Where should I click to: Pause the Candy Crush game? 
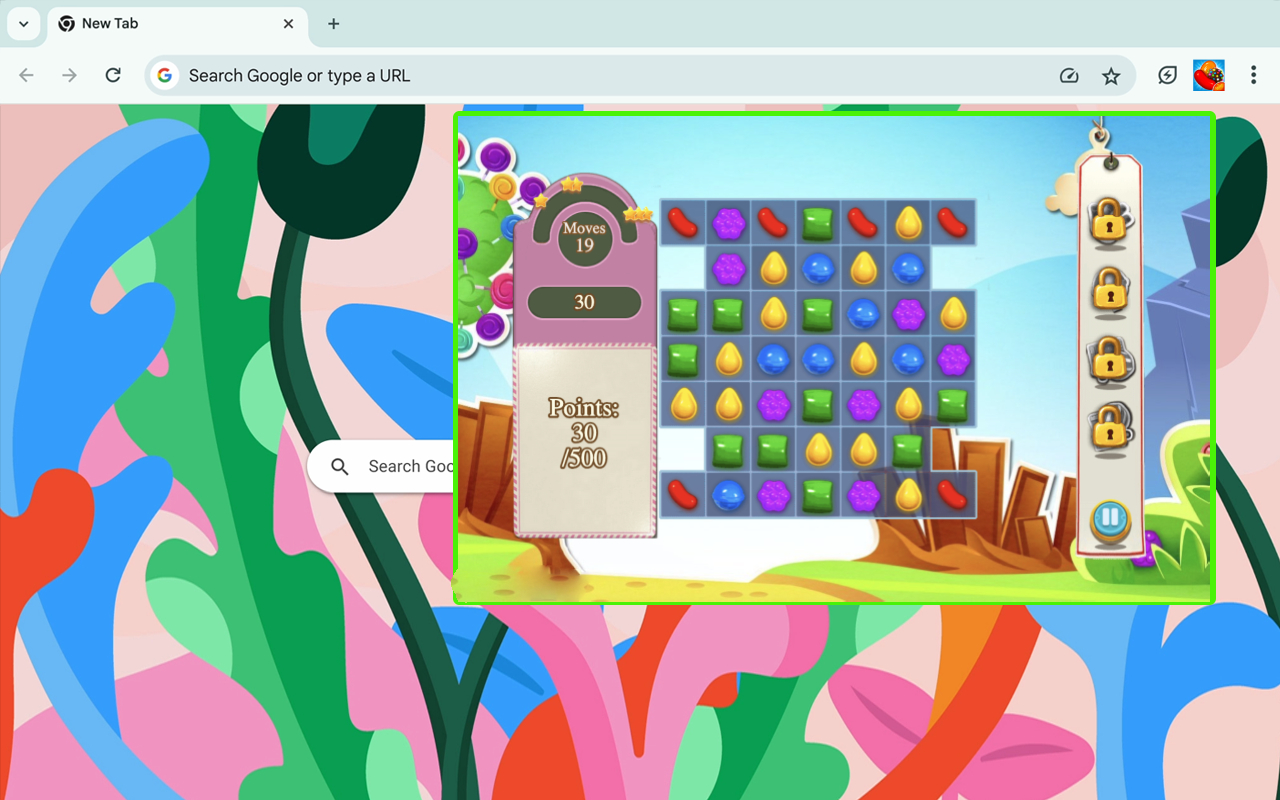tap(1110, 520)
